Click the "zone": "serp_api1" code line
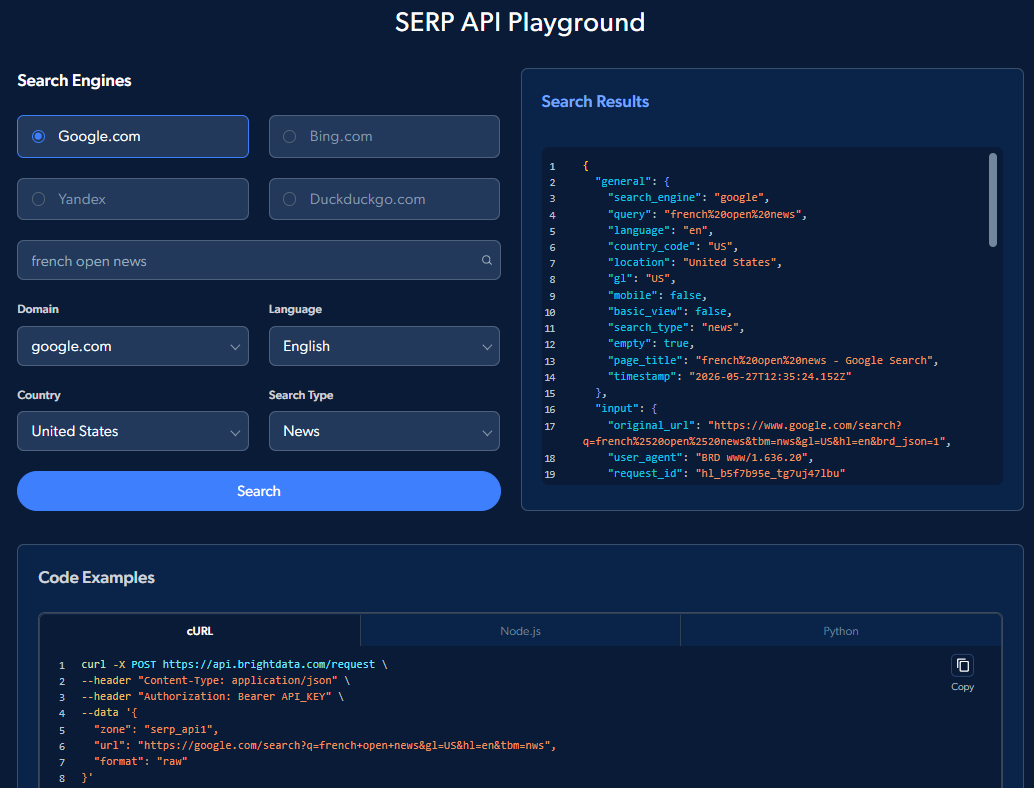This screenshot has width=1034, height=788. click(x=156, y=729)
